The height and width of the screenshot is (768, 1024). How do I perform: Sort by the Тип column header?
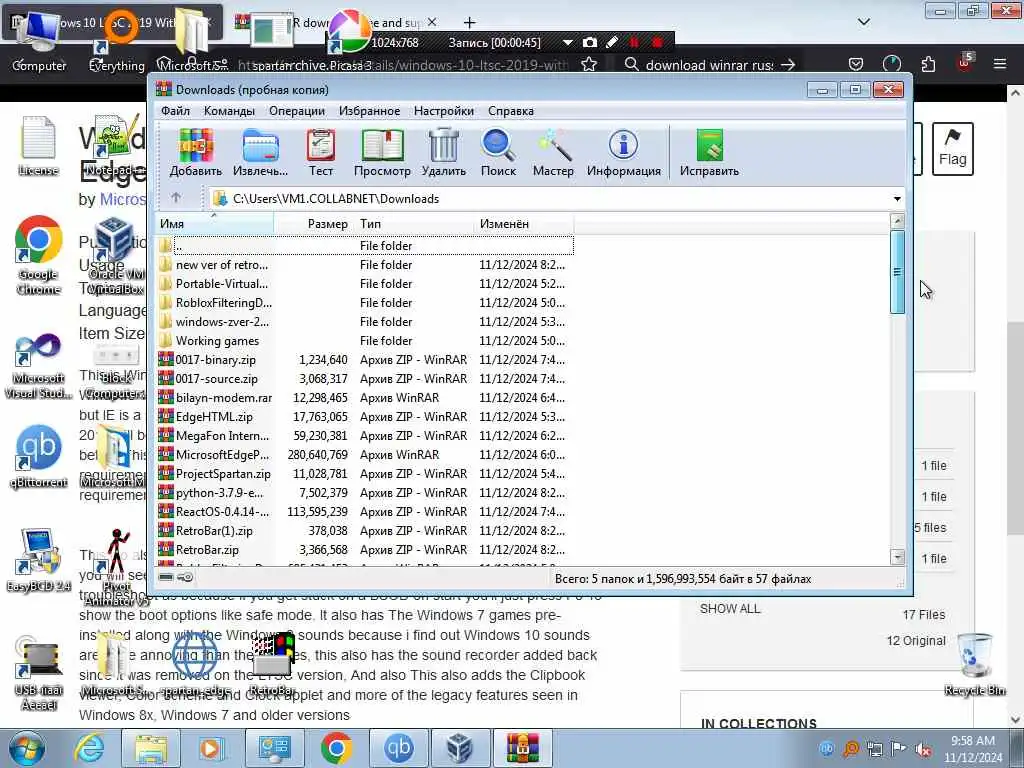tap(415, 224)
